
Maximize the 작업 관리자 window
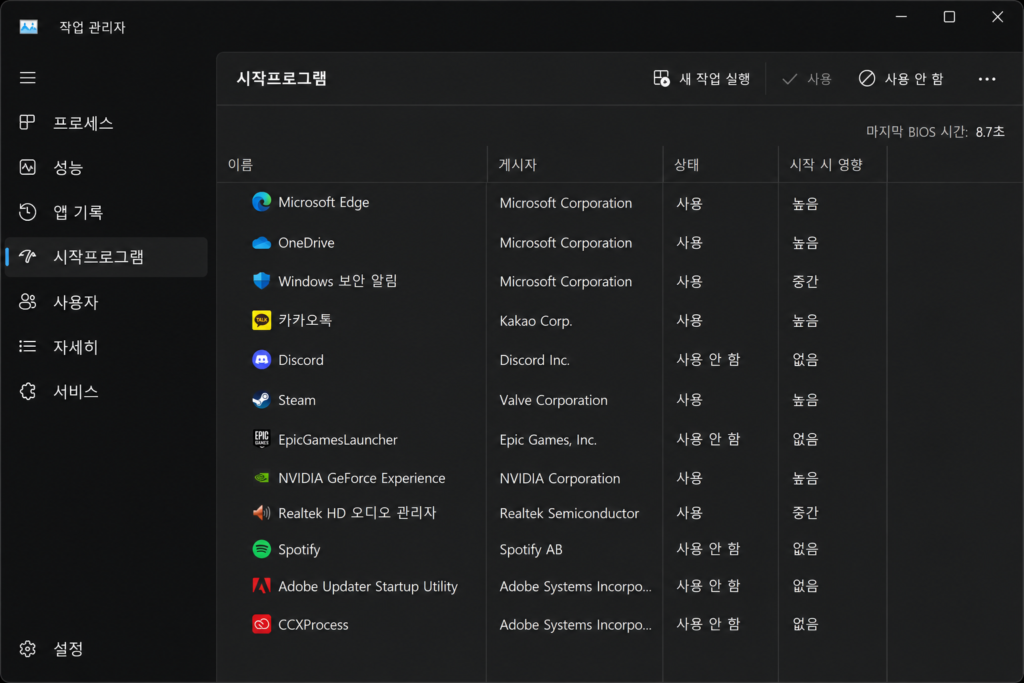949,17
